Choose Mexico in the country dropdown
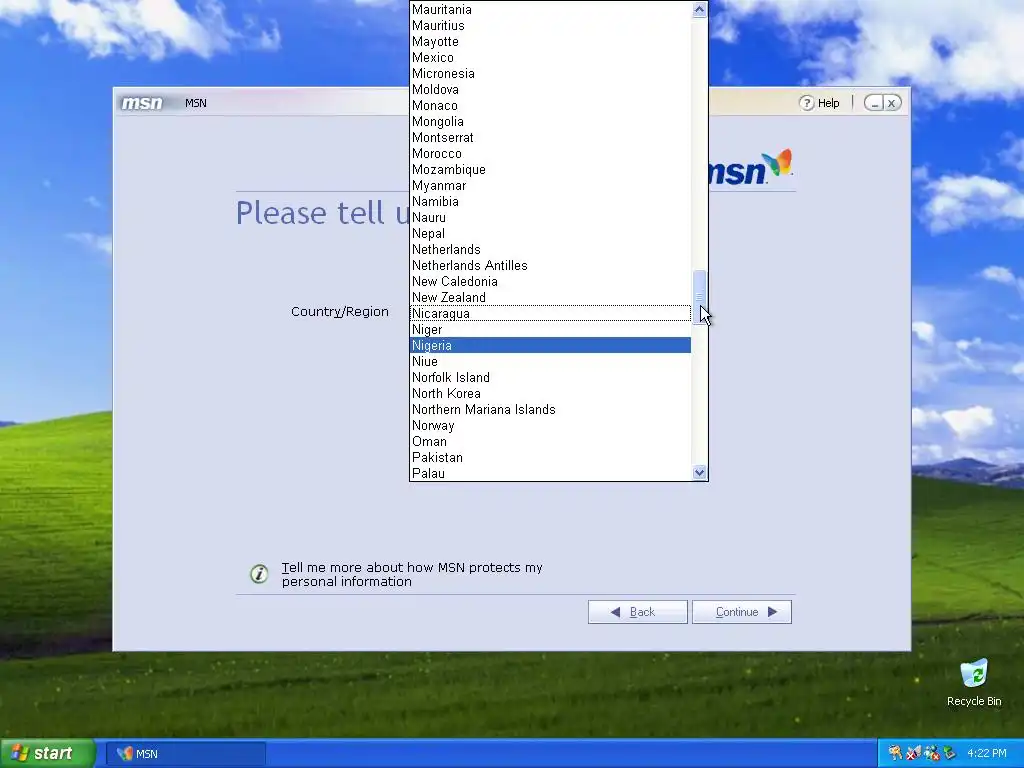This screenshot has height=768, width=1024. (551, 57)
